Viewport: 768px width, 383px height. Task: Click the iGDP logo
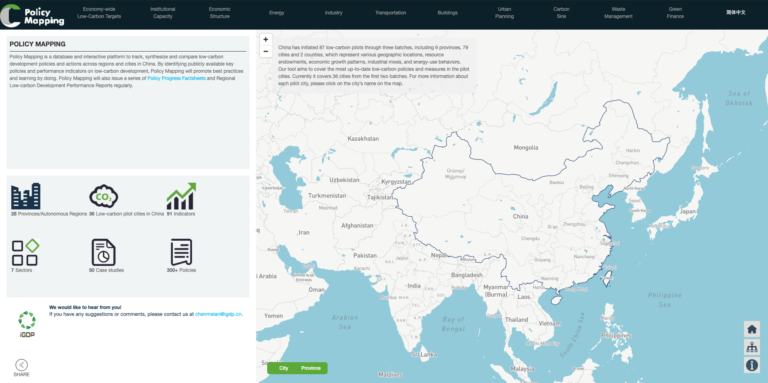coord(27,324)
